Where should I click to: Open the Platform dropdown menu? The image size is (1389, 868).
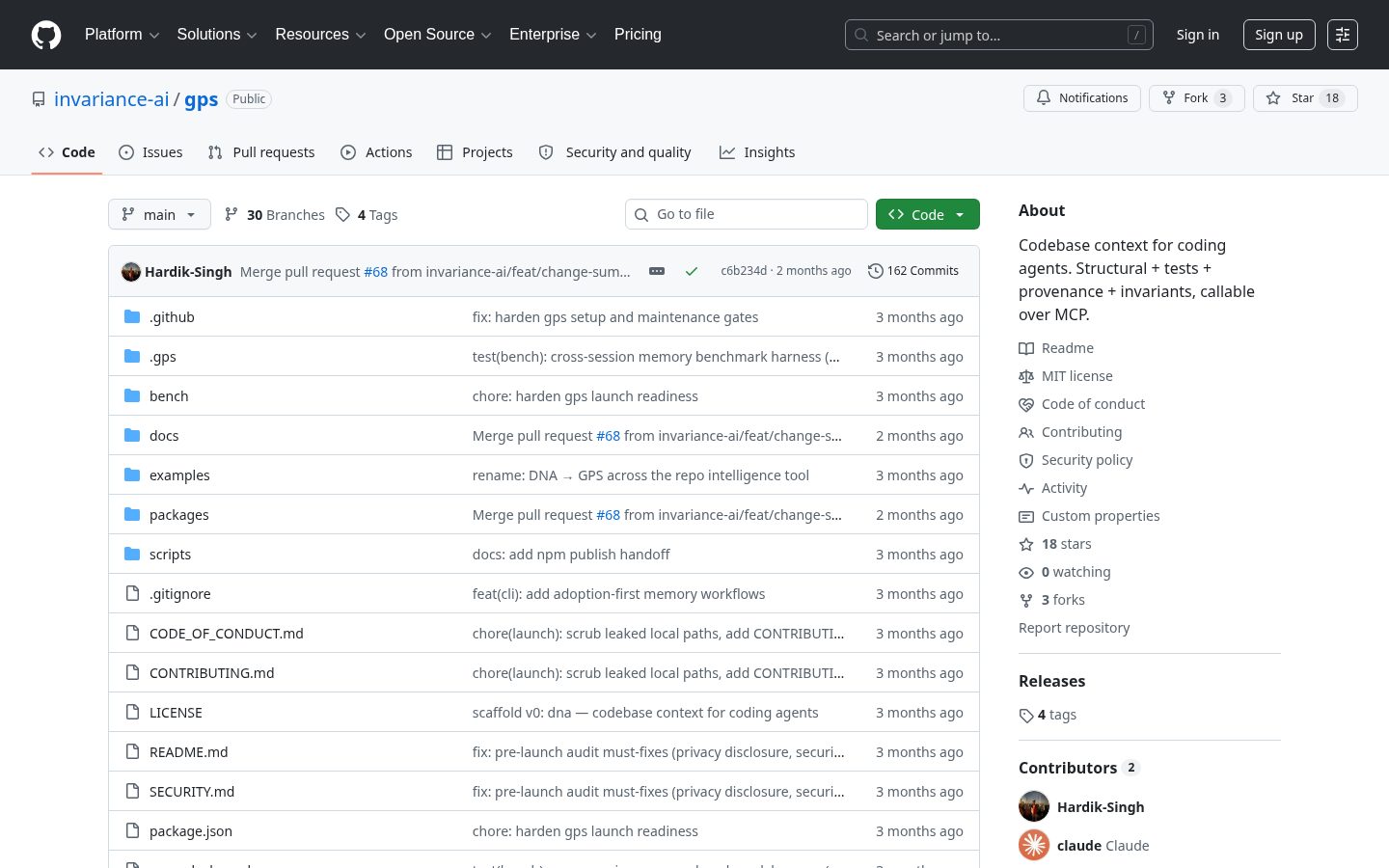[122, 35]
